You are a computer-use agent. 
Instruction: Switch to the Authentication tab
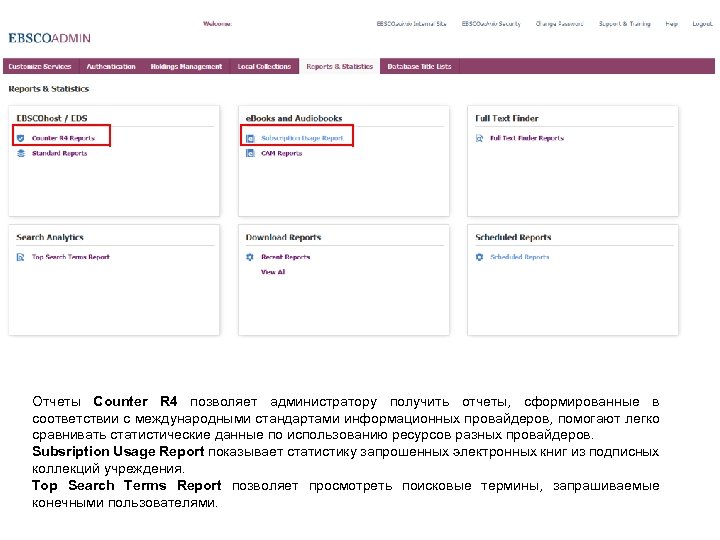[111, 67]
